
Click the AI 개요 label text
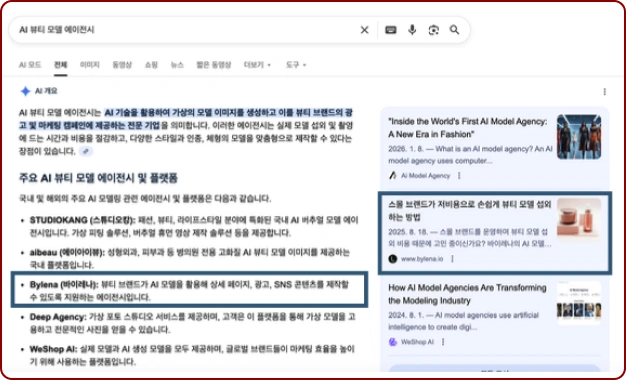point(46,91)
